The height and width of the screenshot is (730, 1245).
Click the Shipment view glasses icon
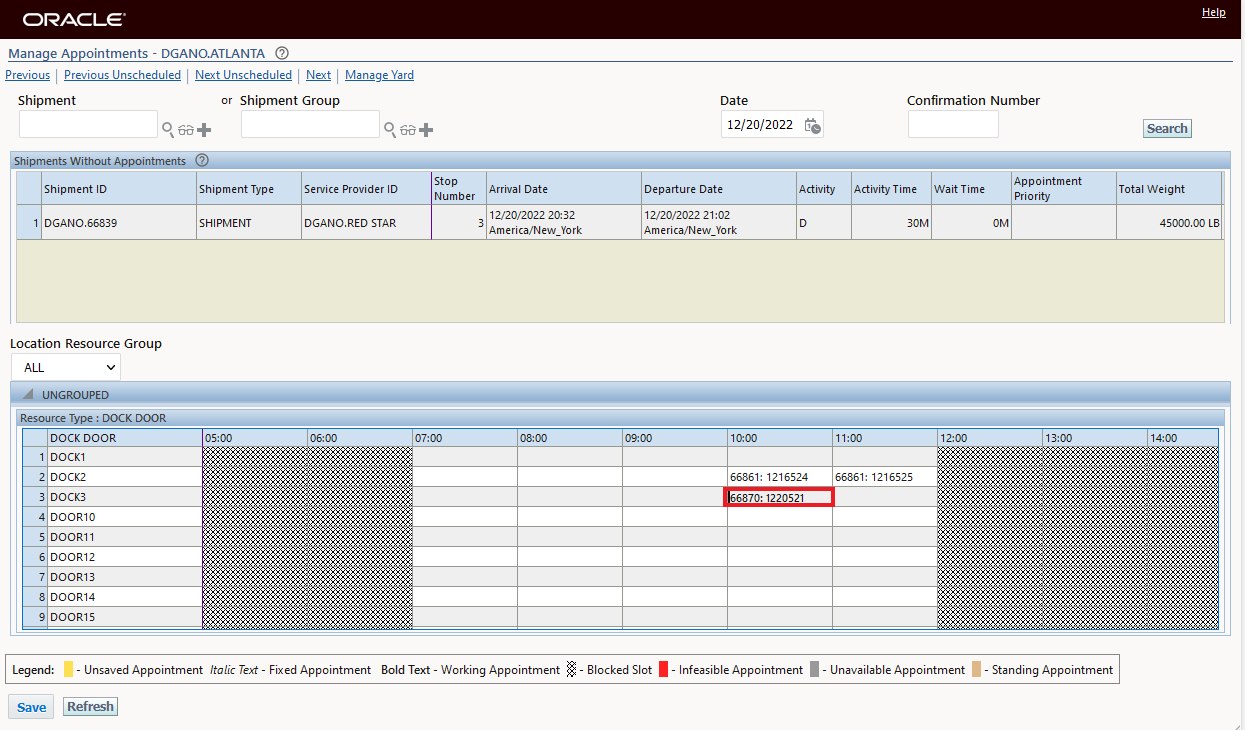(186, 130)
